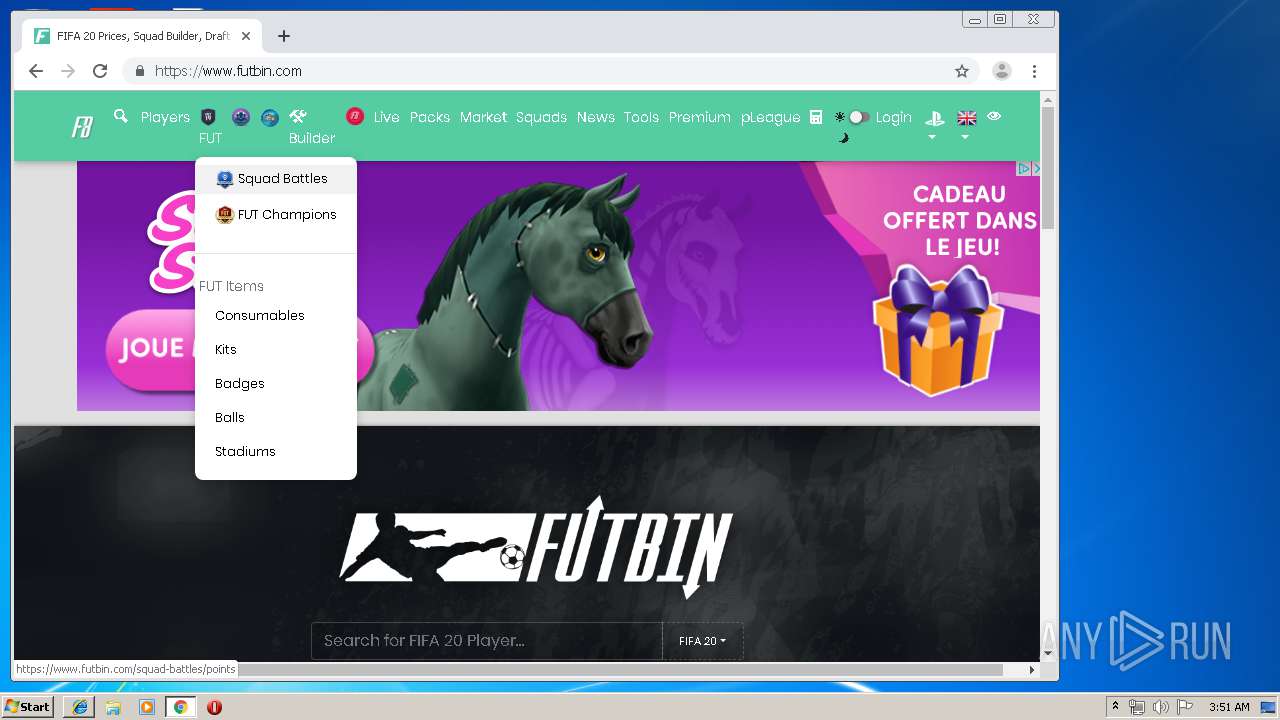The width and height of the screenshot is (1280, 720).
Task: Open Consumables under FUT Items
Action: coord(259,315)
